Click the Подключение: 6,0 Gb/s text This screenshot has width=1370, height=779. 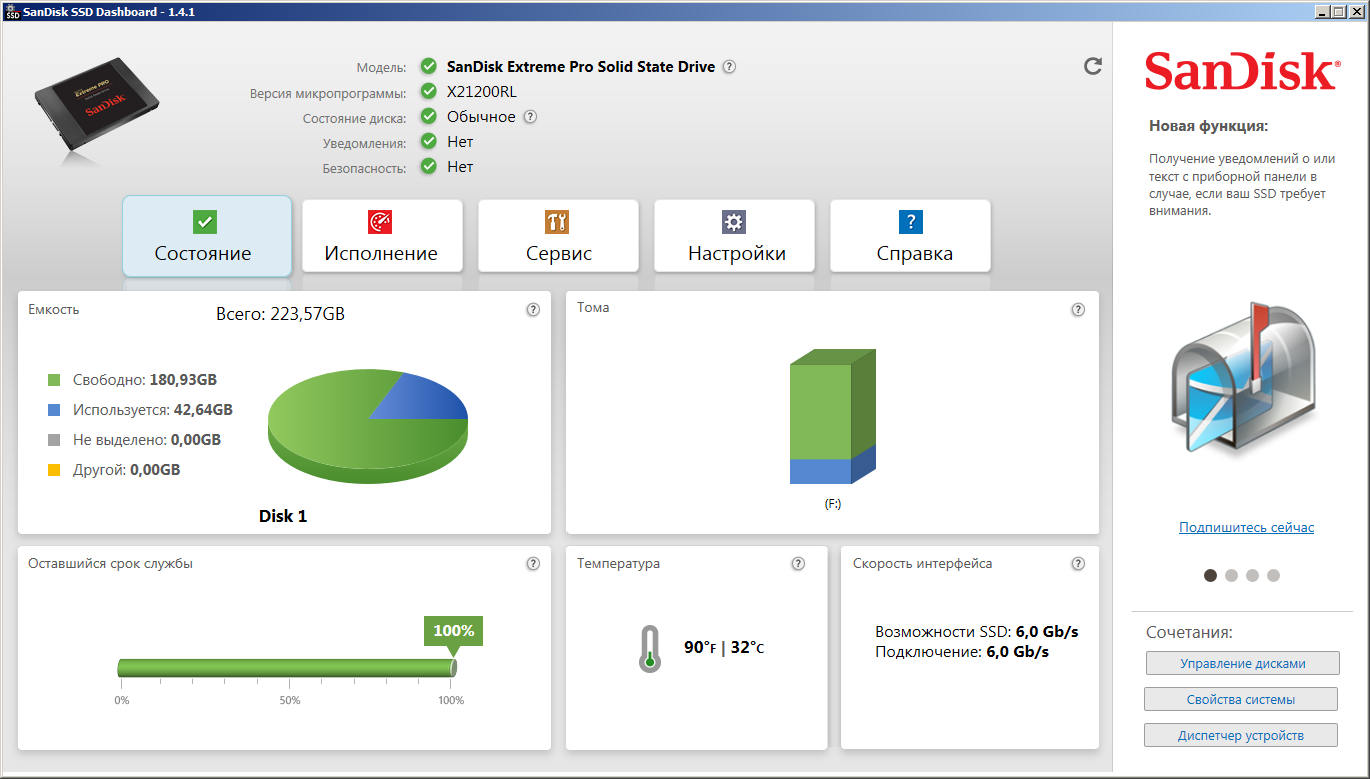click(962, 652)
